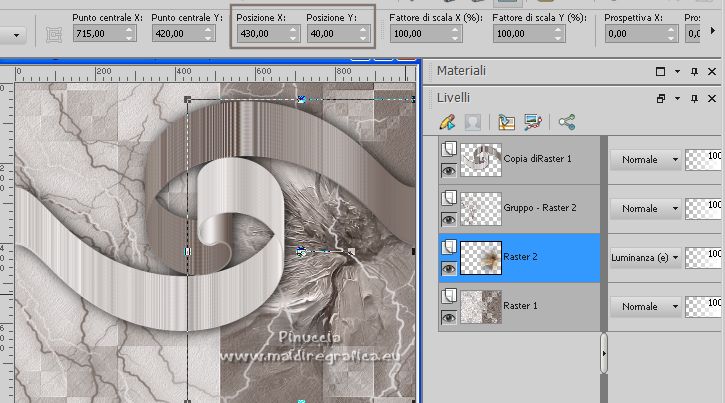Click the center-pivot icon left of Punto centrale X
This screenshot has width=725, height=403.
[54, 35]
